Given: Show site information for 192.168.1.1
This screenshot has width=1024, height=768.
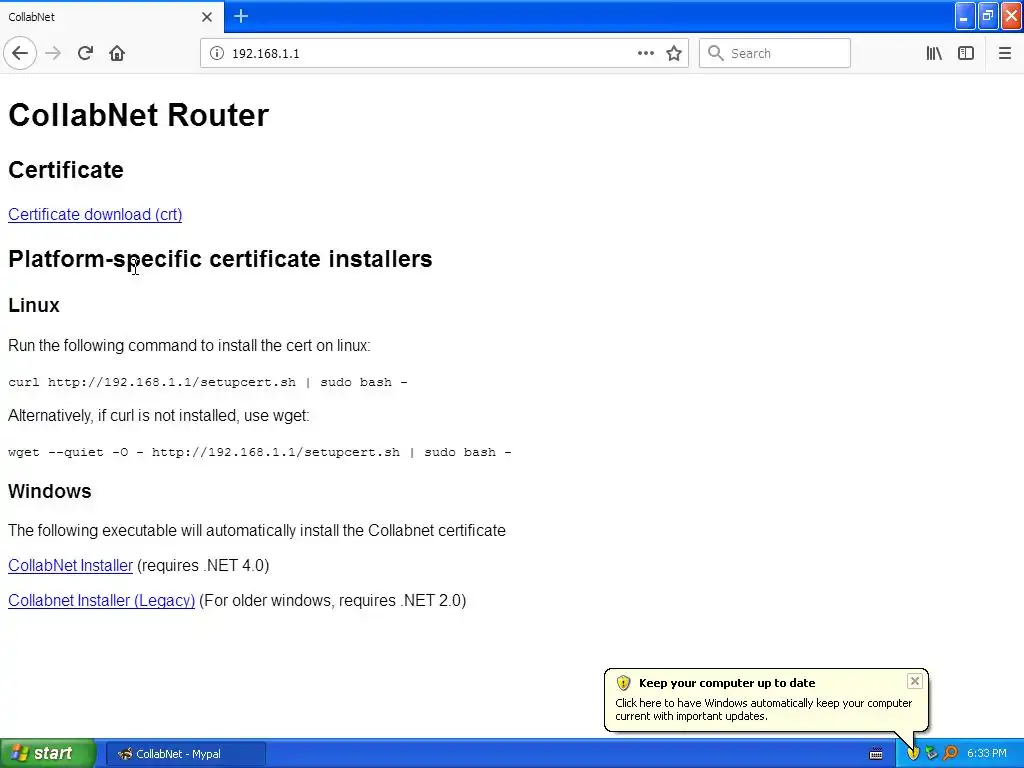Looking at the screenshot, I should click(x=217, y=54).
